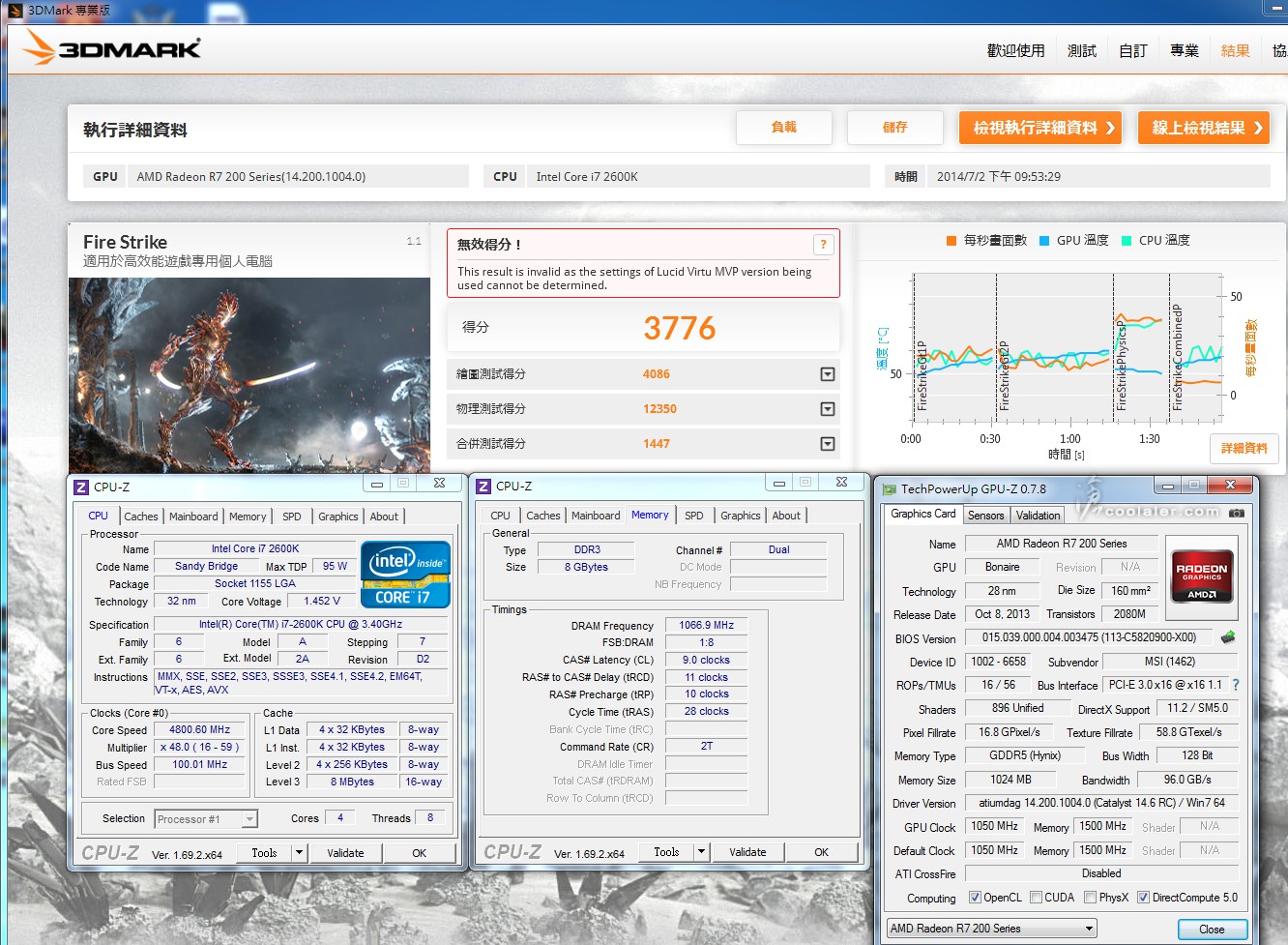This screenshot has width=1288, height=945.
Task: Click the Core Speed 4800.60 MHz field
Action: coord(200,730)
